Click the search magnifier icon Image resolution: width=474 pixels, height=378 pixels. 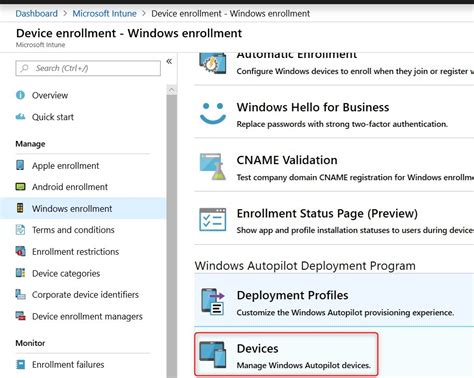[24, 68]
